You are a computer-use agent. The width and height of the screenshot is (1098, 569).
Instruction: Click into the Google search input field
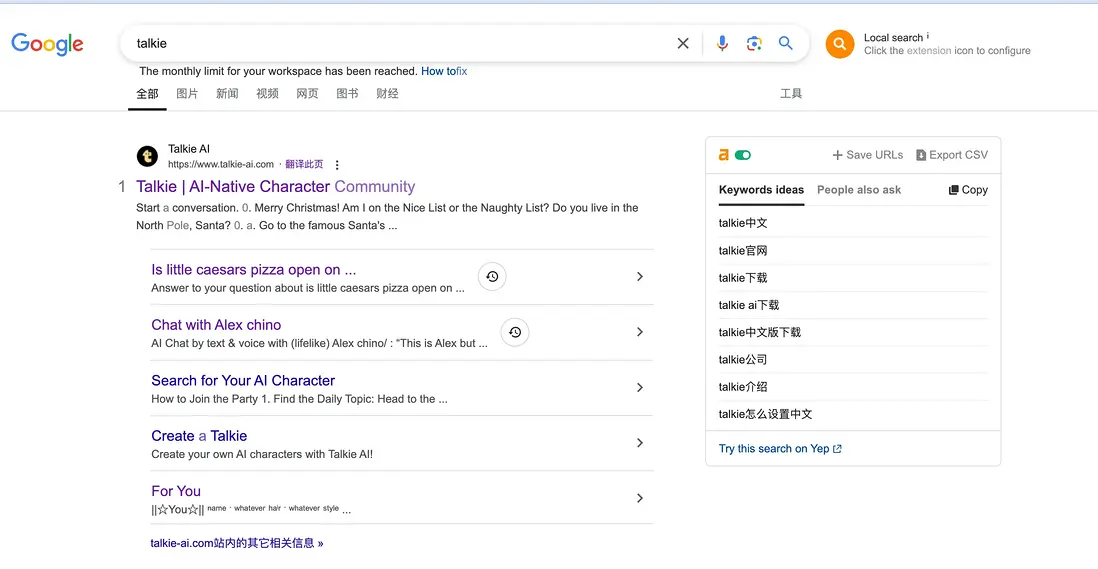(400, 44)
